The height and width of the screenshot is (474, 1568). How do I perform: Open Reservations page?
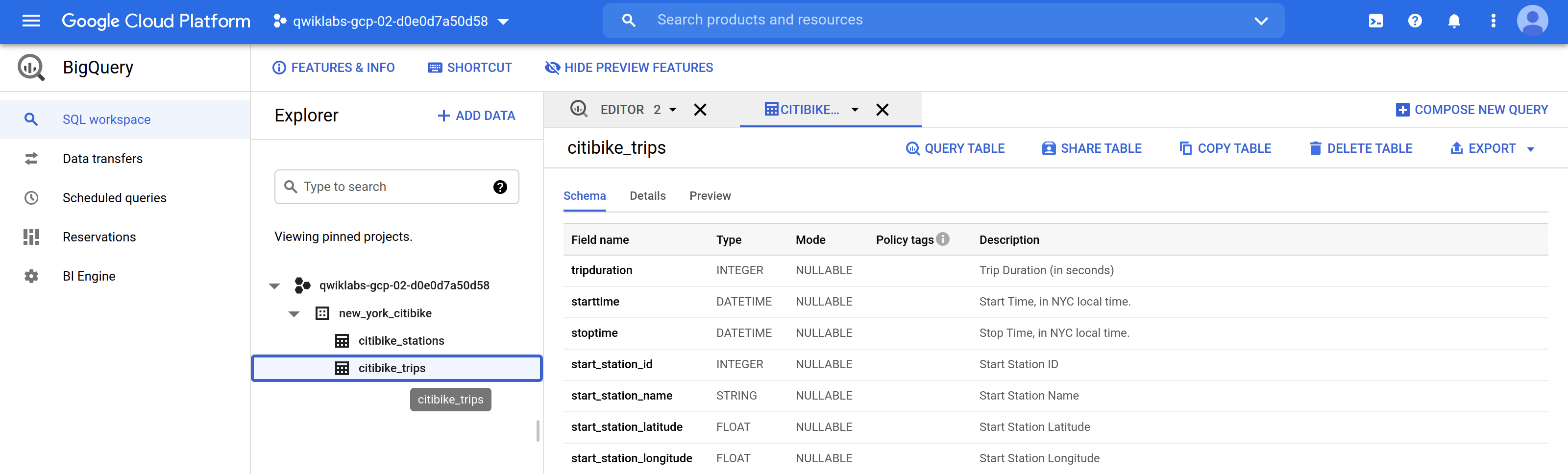point(99,237)
